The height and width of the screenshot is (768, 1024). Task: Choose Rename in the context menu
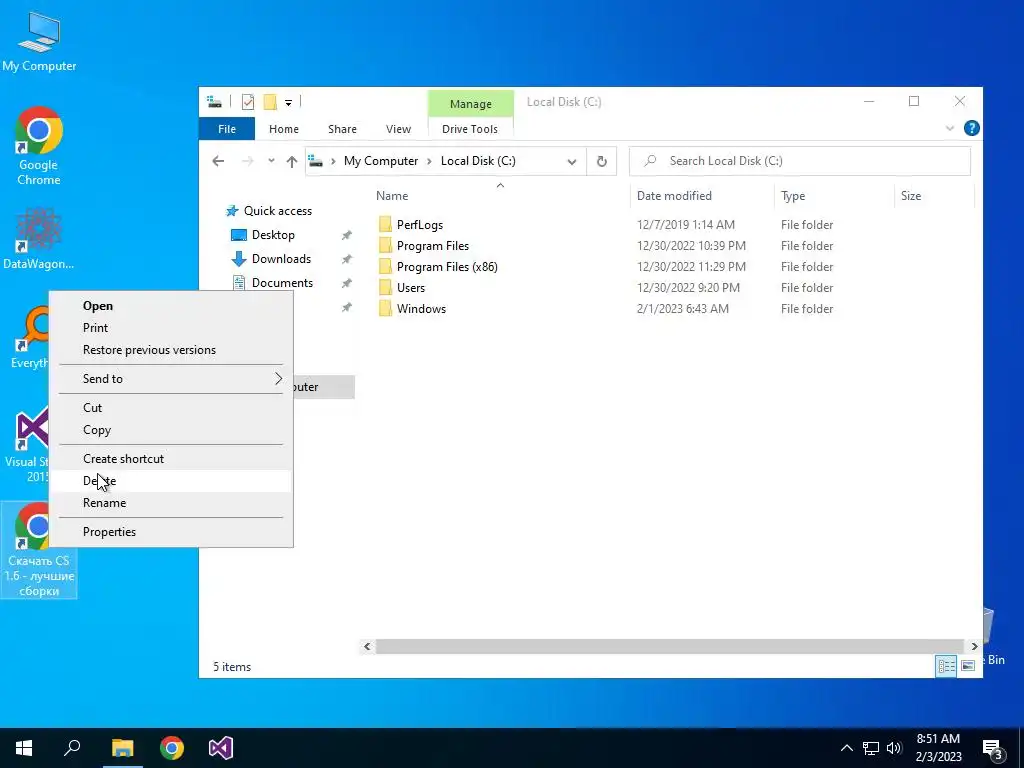pos(171,503)
